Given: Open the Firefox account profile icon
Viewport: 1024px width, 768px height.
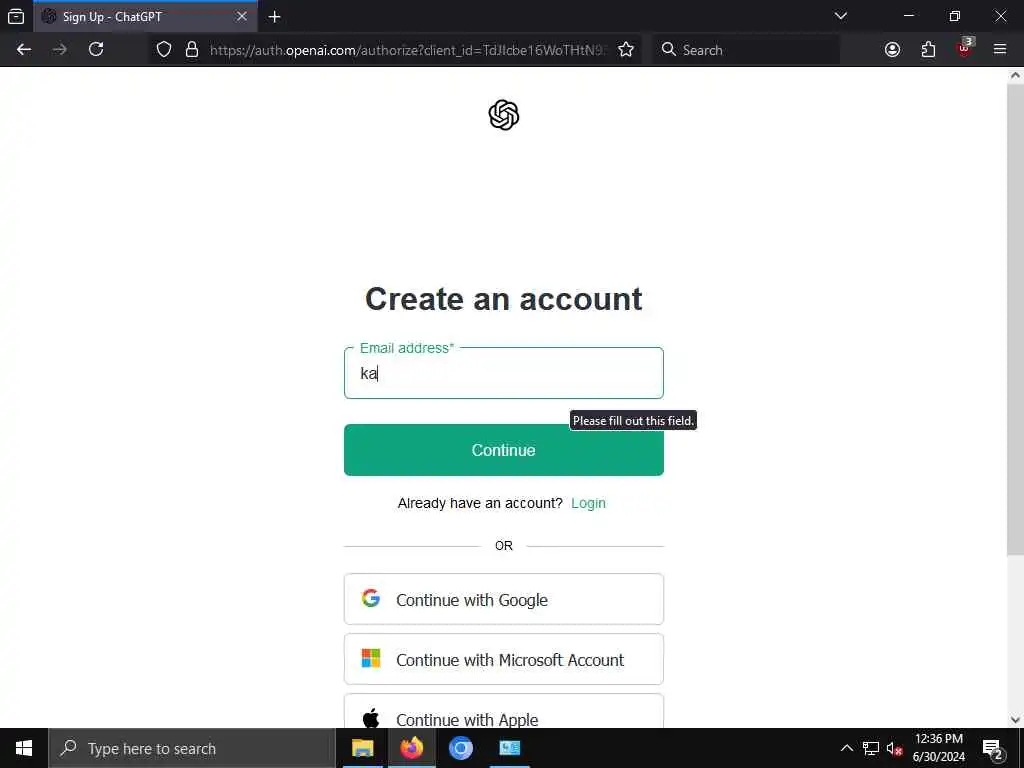Looking at the screenshot, I should (x=892, y=50).
